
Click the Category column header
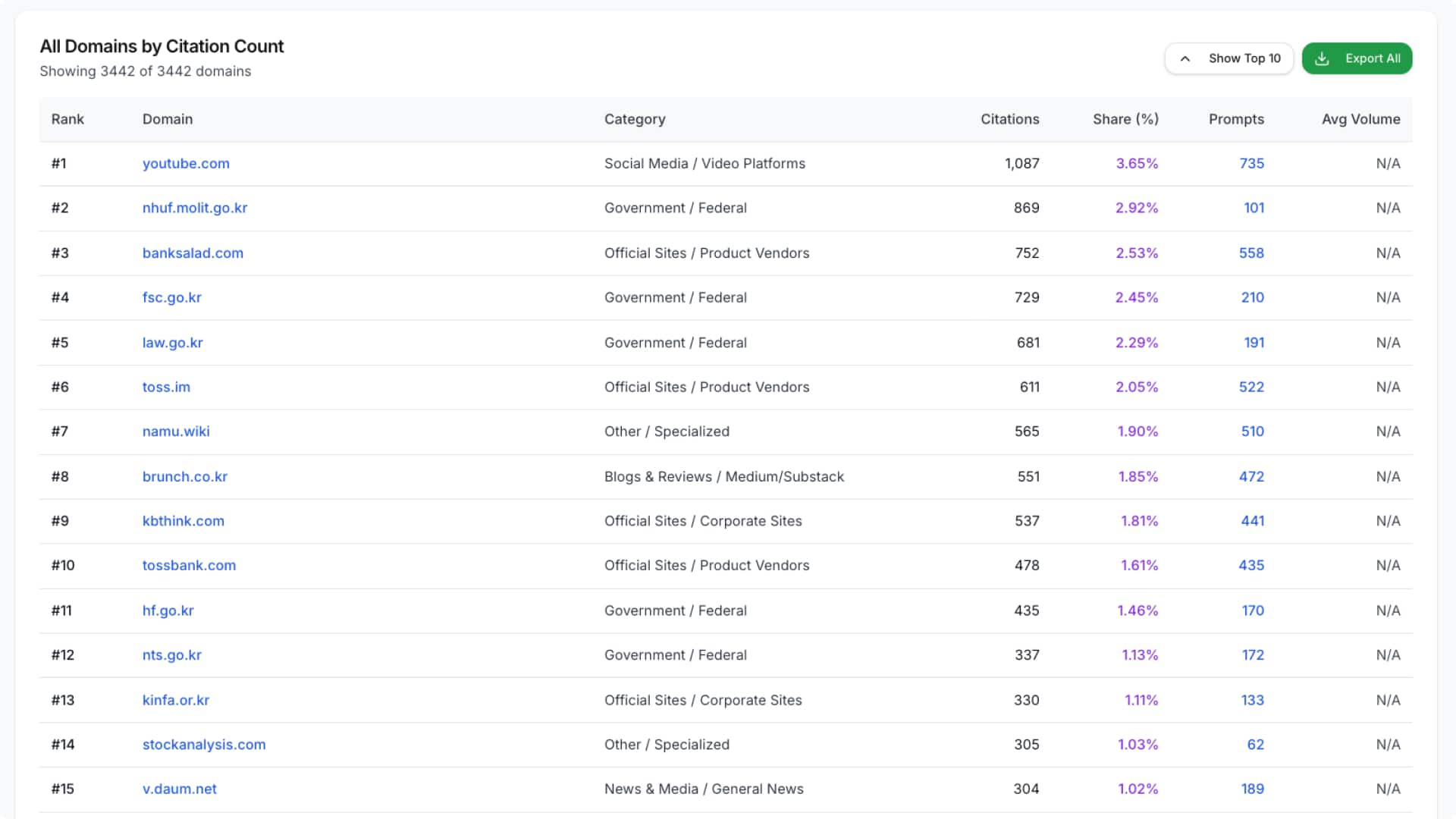pyautogui.click(x=635, y=119)
